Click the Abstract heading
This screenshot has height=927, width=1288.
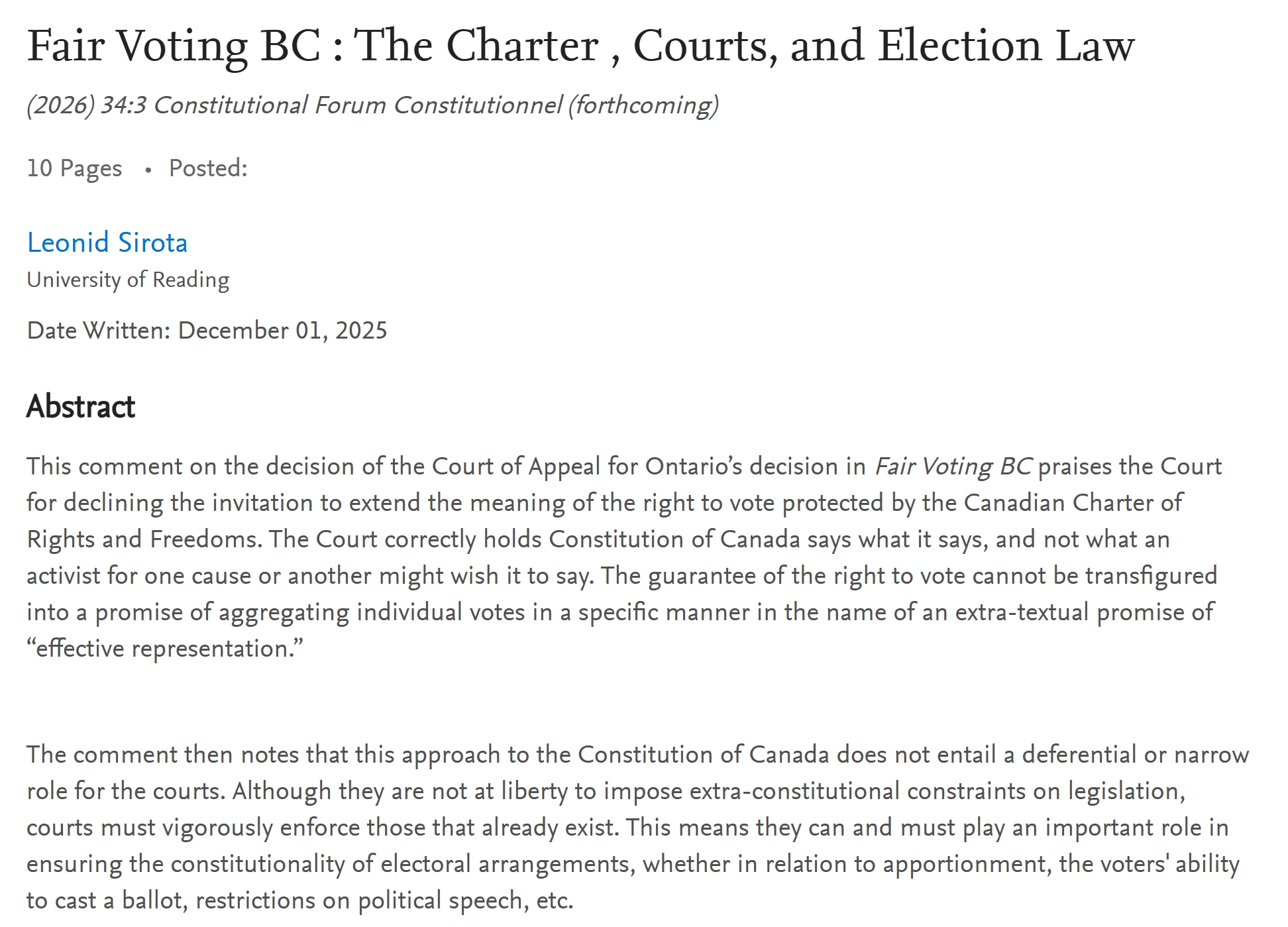point(81,406)
